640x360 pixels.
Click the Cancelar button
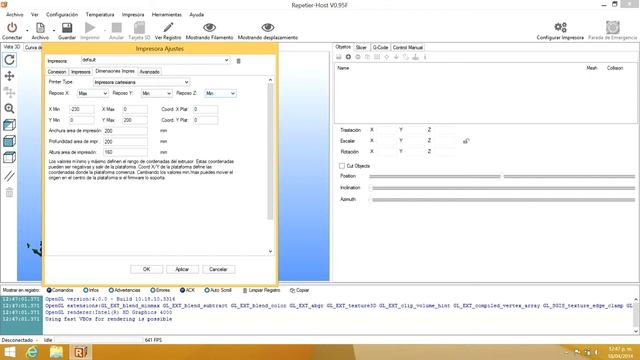[218, 269]
